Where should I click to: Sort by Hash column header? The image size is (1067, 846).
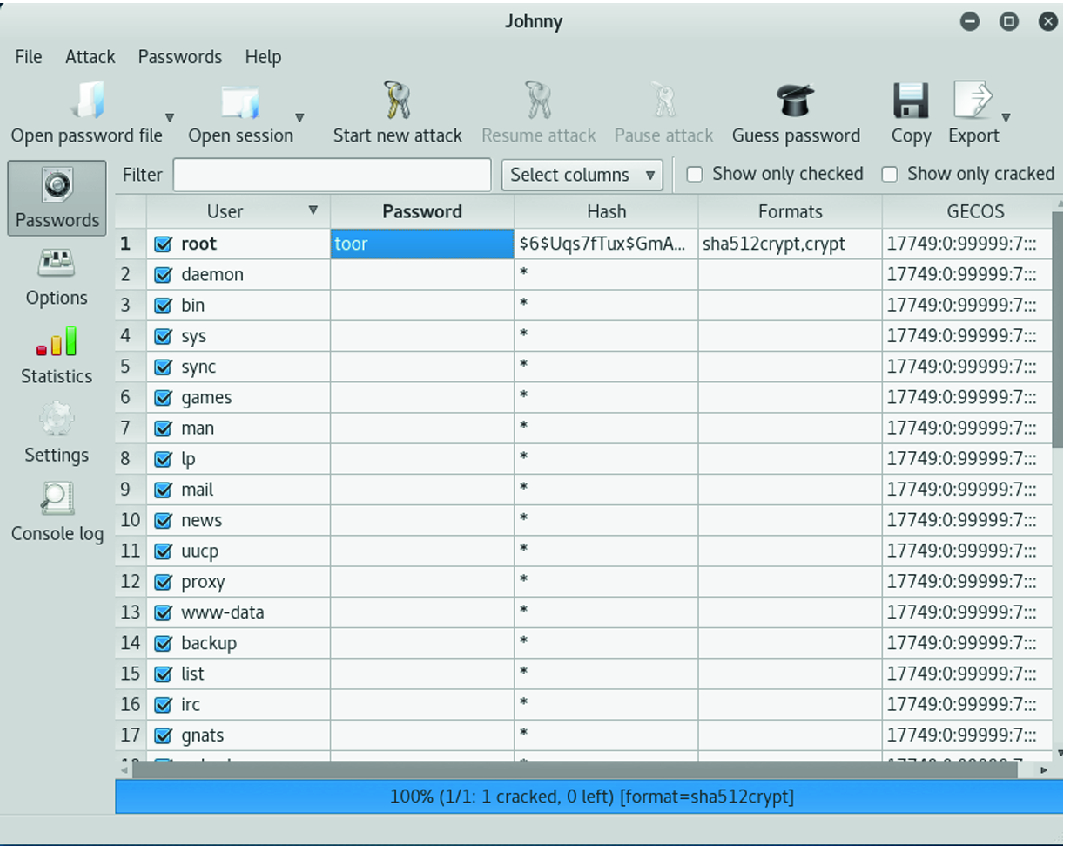[606, 212]
